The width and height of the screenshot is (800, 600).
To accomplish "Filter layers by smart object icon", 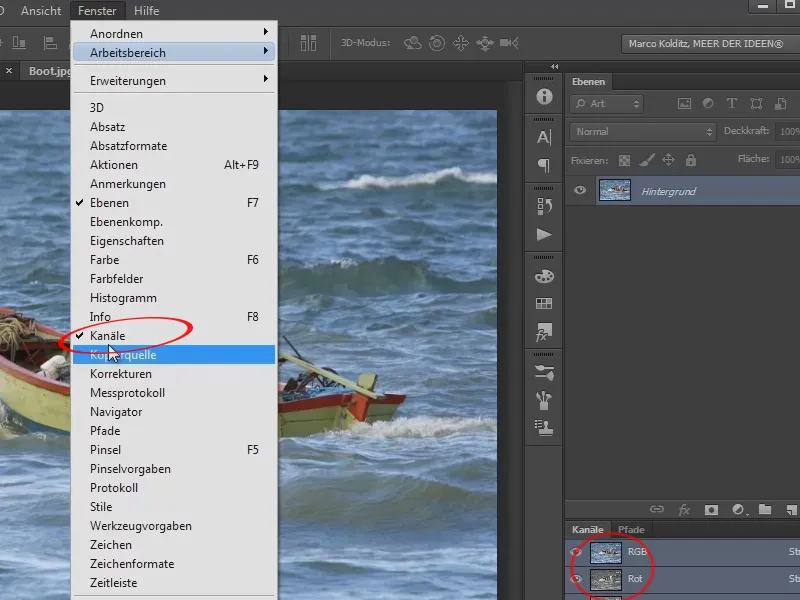I will pos(781,104).
